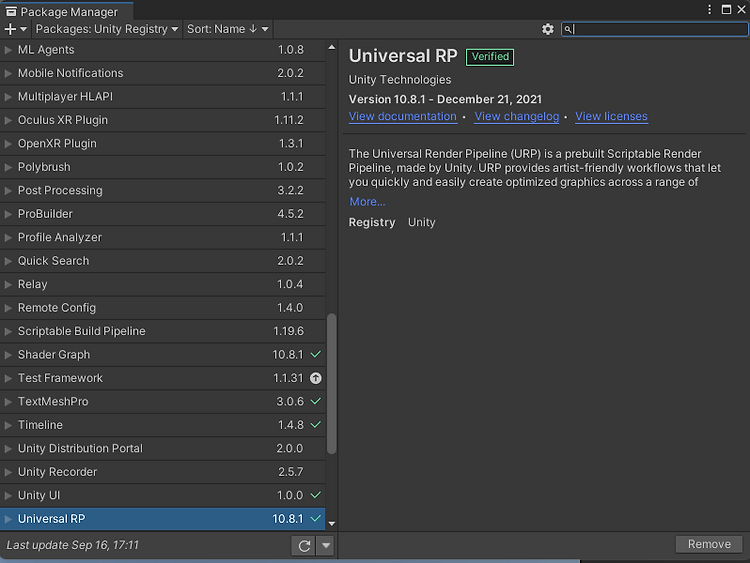Open the View documentation link
Viewport: 750px width, 563px height.
[x=403, y=116]
